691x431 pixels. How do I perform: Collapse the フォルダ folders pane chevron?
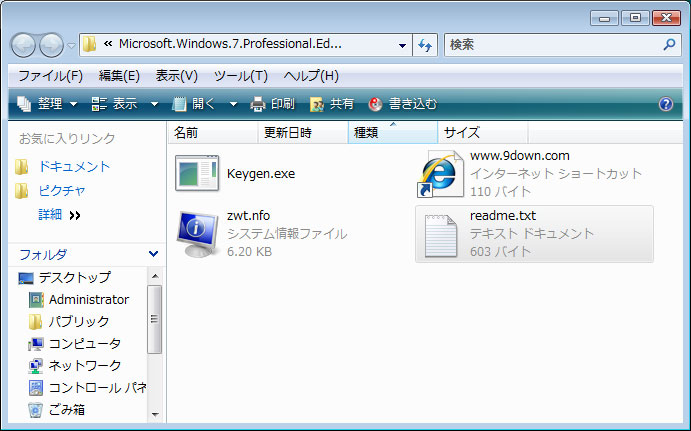click(x=153, y=254)
